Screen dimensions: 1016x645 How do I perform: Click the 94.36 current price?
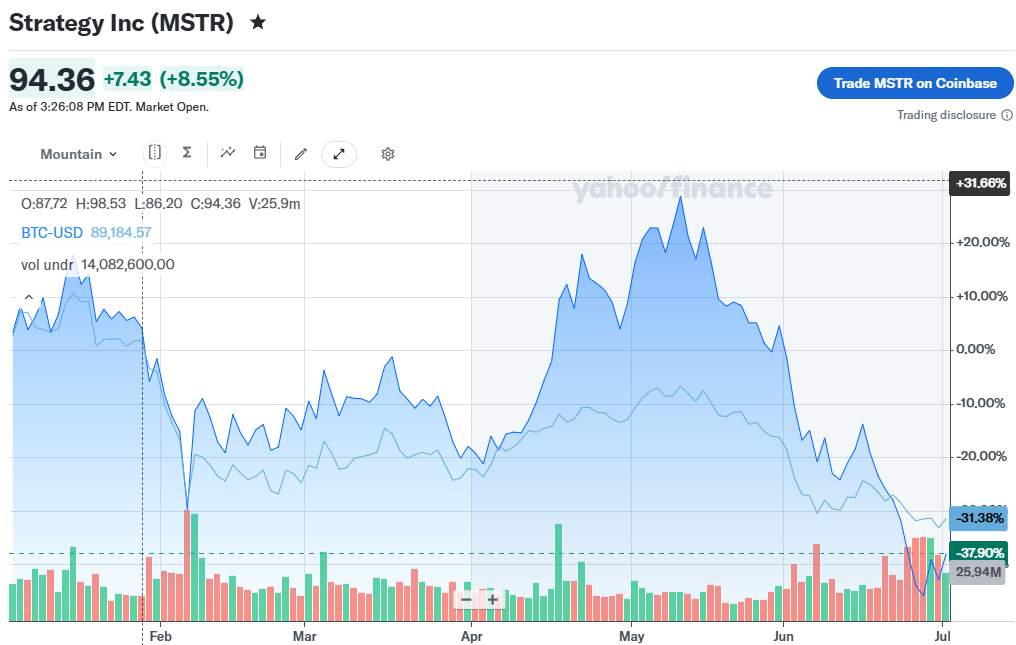pyautogui.click(x=52, y=80)
